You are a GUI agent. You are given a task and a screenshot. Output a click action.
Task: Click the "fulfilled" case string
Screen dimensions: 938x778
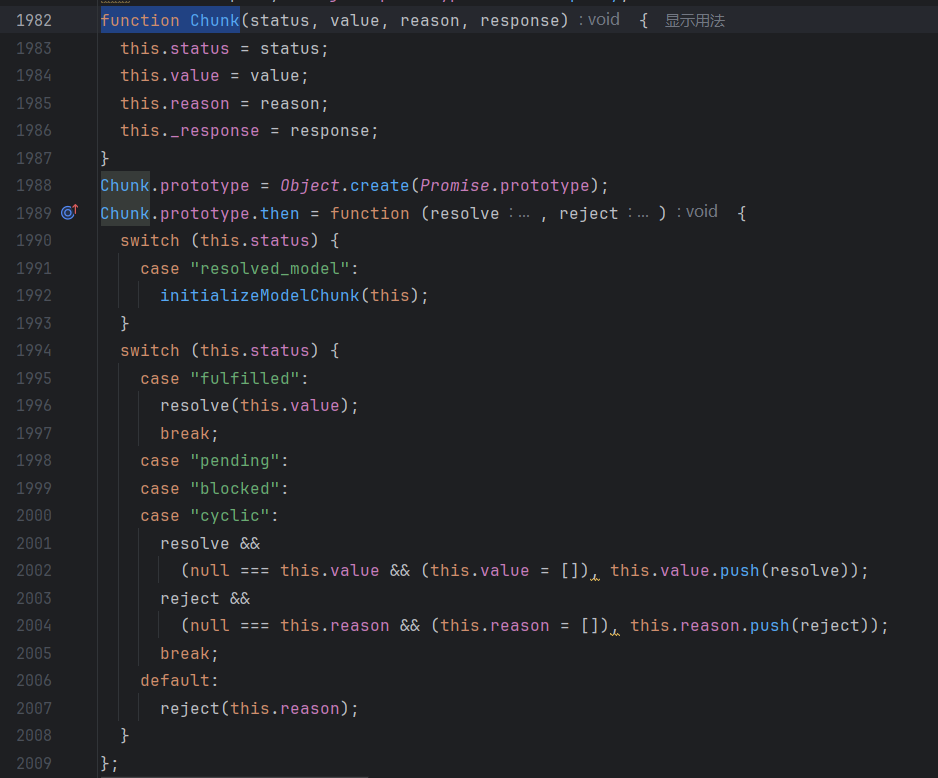244,378
